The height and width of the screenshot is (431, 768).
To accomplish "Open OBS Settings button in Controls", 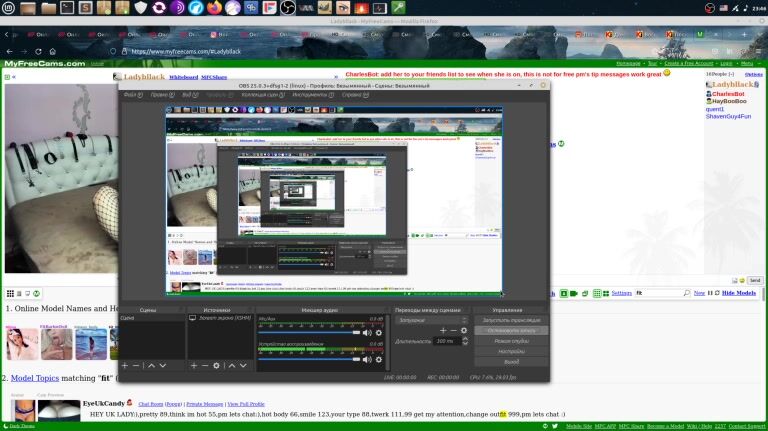I will click(511, 351).
